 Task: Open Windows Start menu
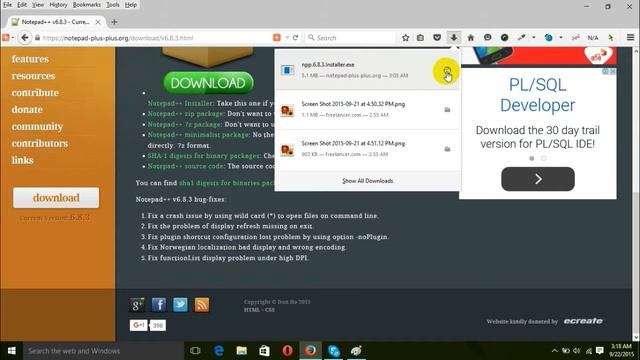click(x=11, y=351)
